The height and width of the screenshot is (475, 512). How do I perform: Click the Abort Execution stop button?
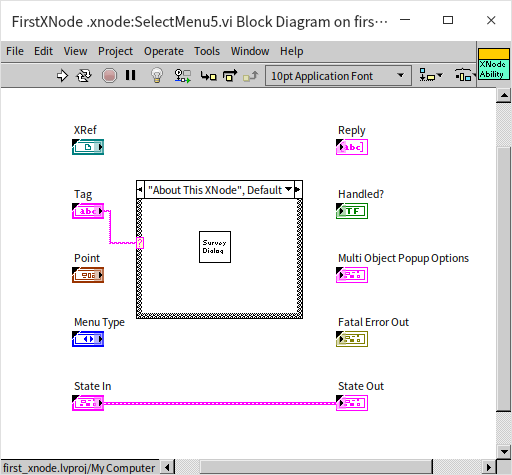pos(109,76)
